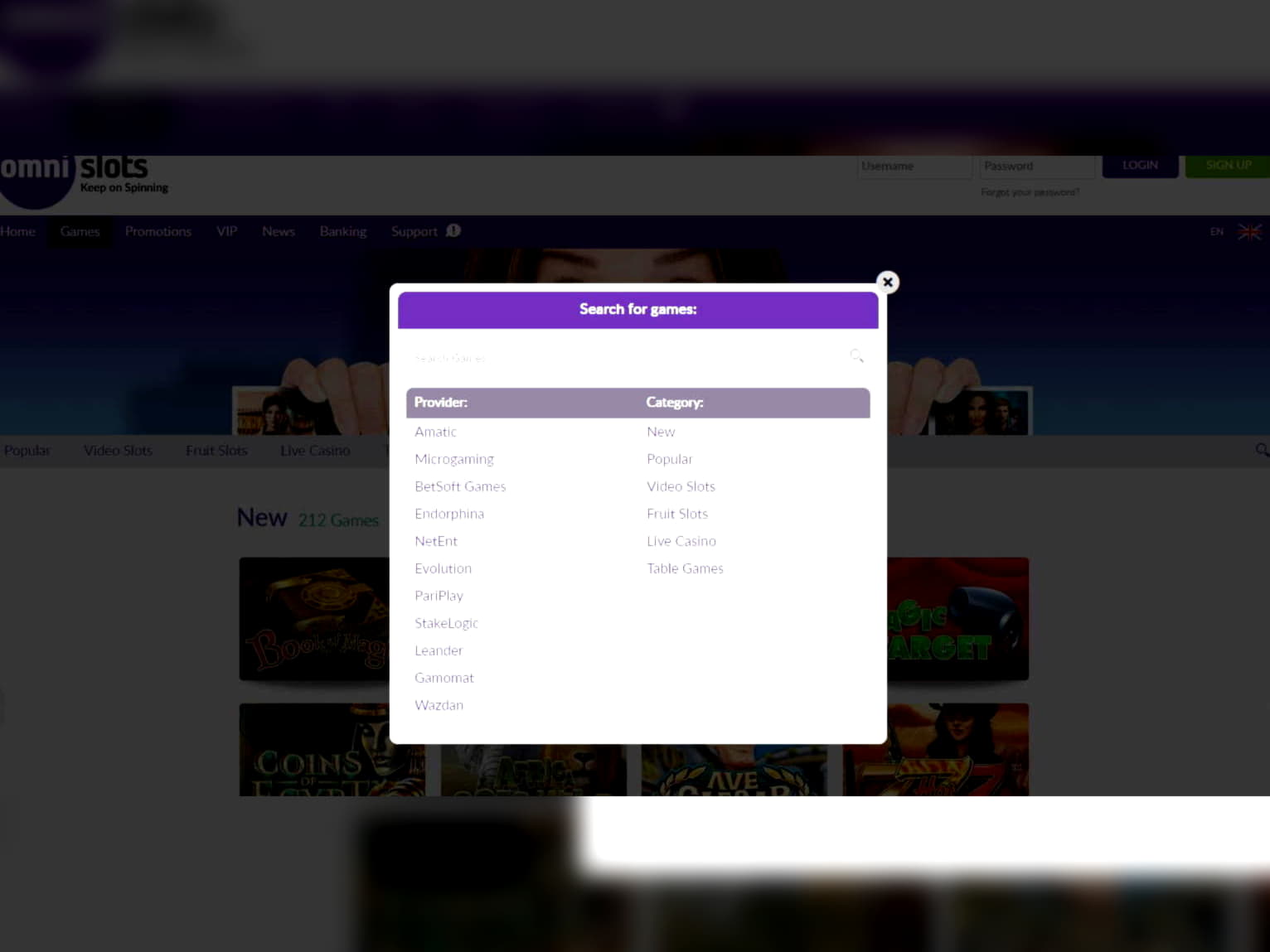Open the Banking menu item
Image resolution: width=1270 pixels, height=952 pixels.
pyautogui.click(x=343, y=231)
